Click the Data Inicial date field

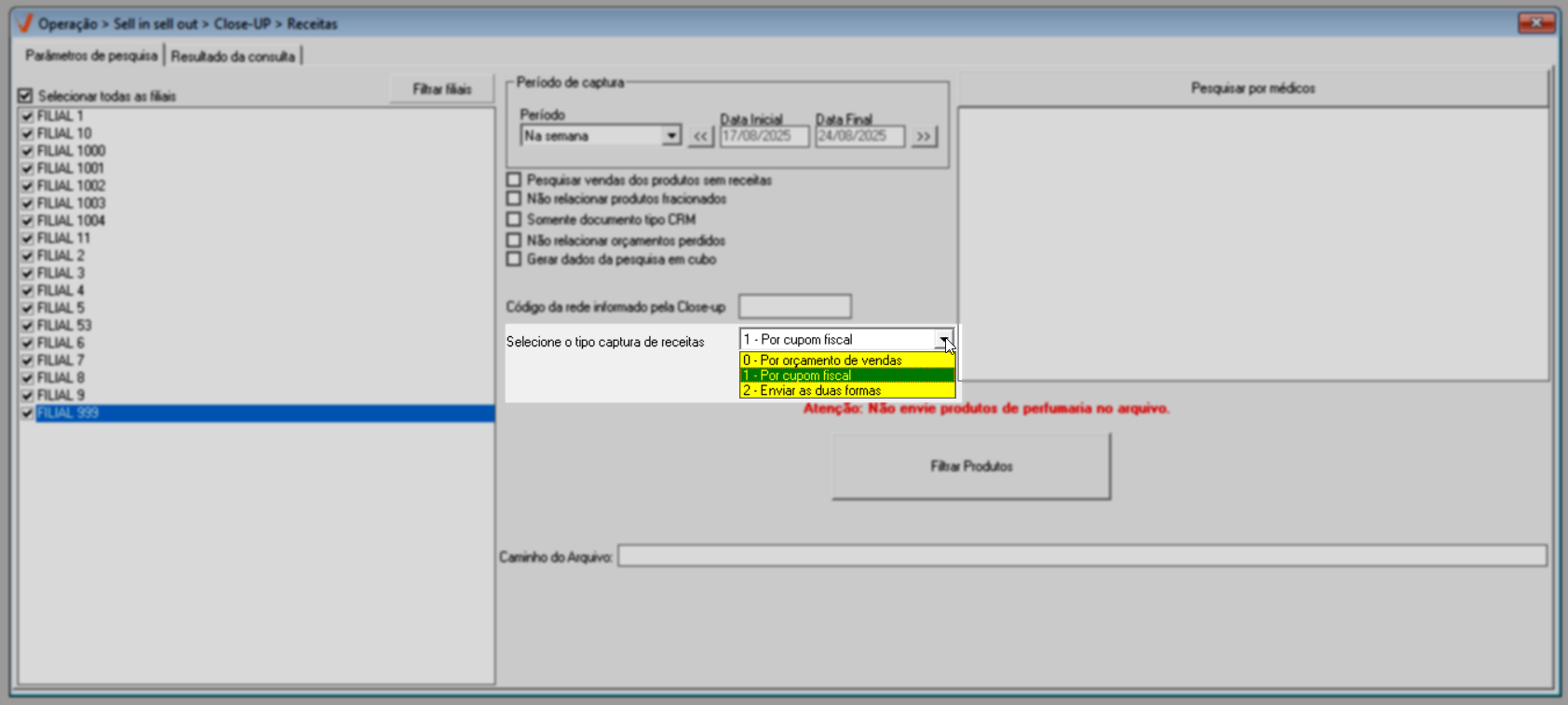tap(764, 136)
